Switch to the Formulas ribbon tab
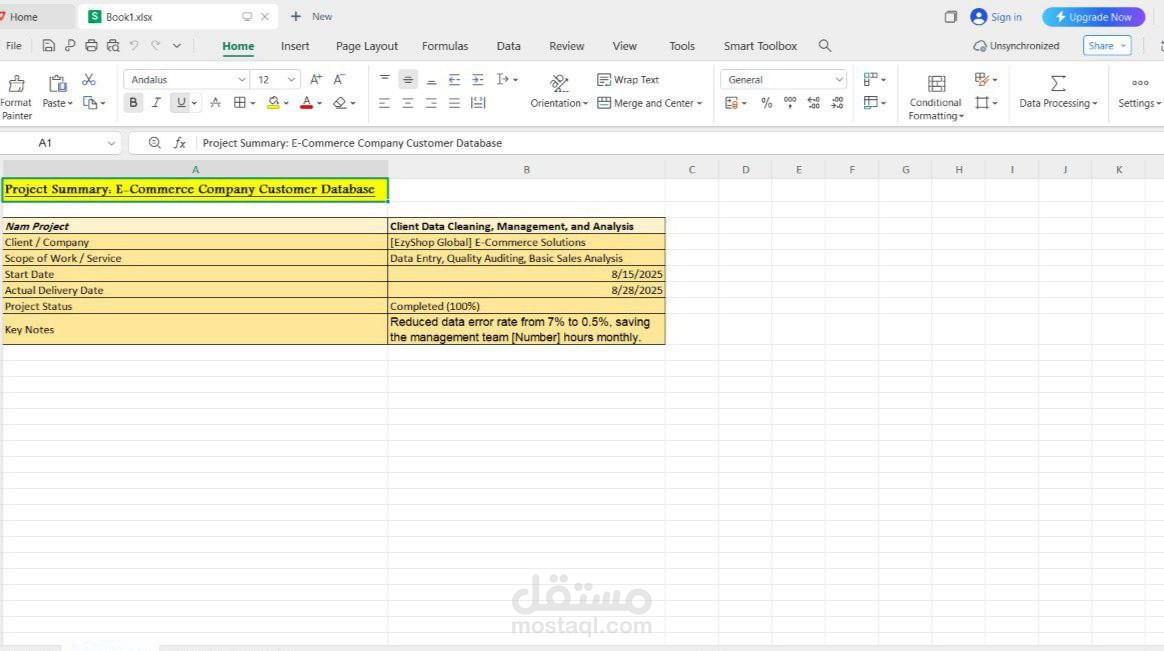Viewport: 1164px width, 651px height. point(444,46)
